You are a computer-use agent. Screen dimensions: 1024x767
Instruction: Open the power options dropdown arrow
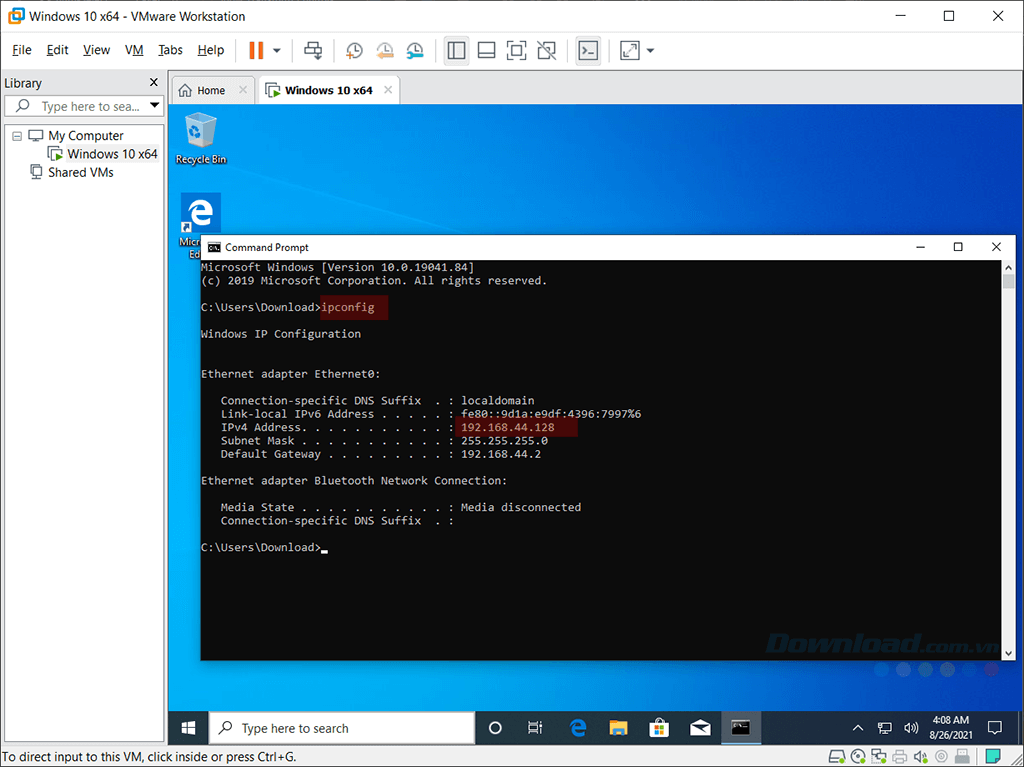(277, 50)
